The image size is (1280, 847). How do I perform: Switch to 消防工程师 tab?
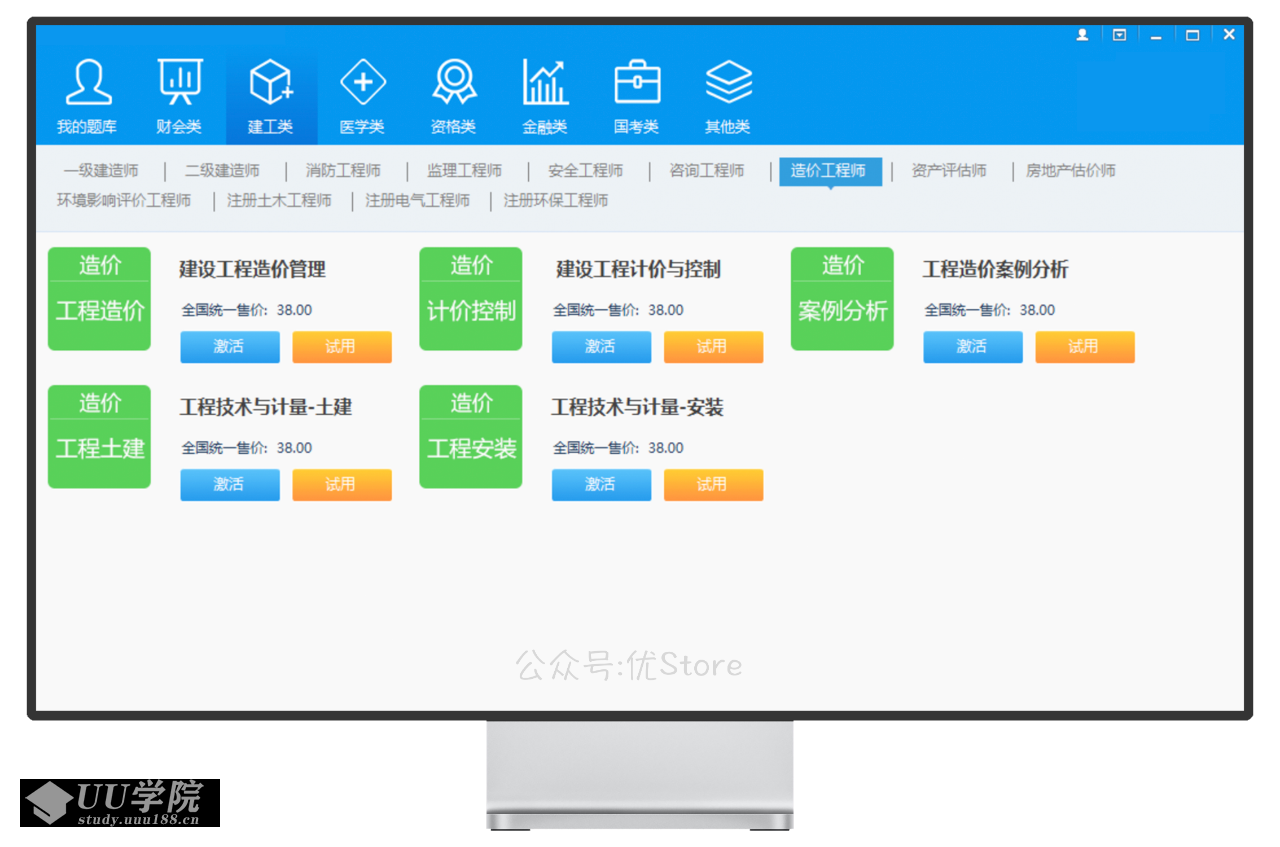(343, 171)
